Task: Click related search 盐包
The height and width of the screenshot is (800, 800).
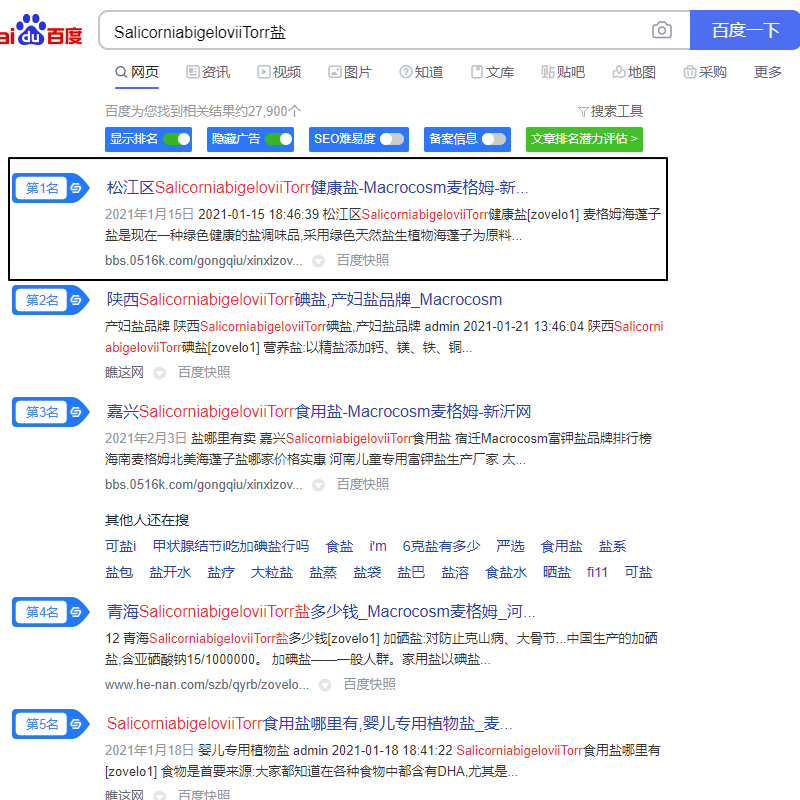Action: tap(119, 572)
